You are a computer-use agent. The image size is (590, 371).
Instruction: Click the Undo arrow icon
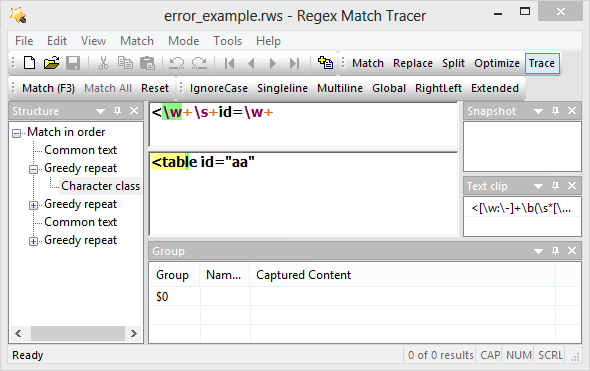(x=176, y=63)
